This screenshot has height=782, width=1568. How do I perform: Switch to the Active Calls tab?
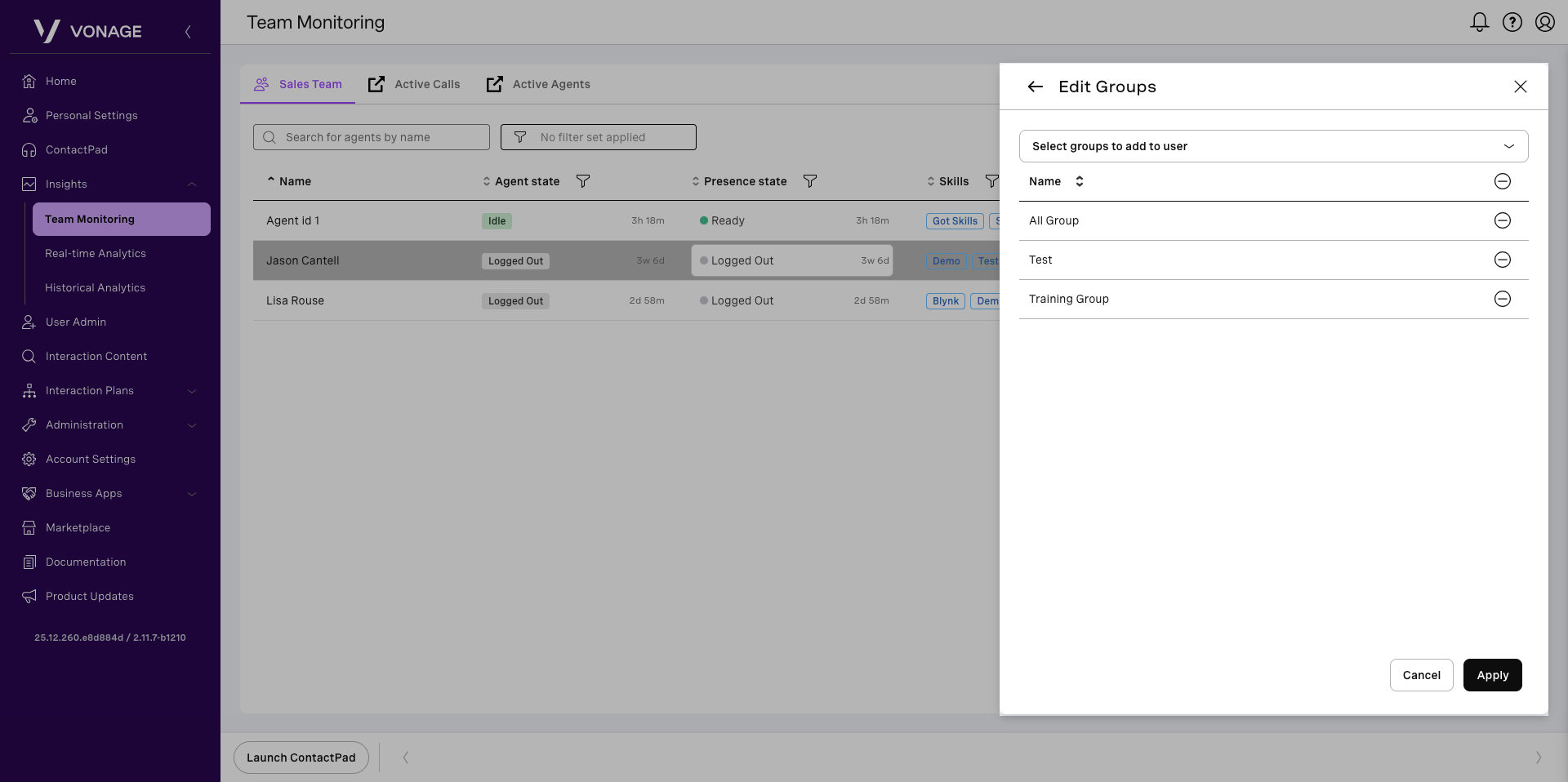click(x=415, y=84)
